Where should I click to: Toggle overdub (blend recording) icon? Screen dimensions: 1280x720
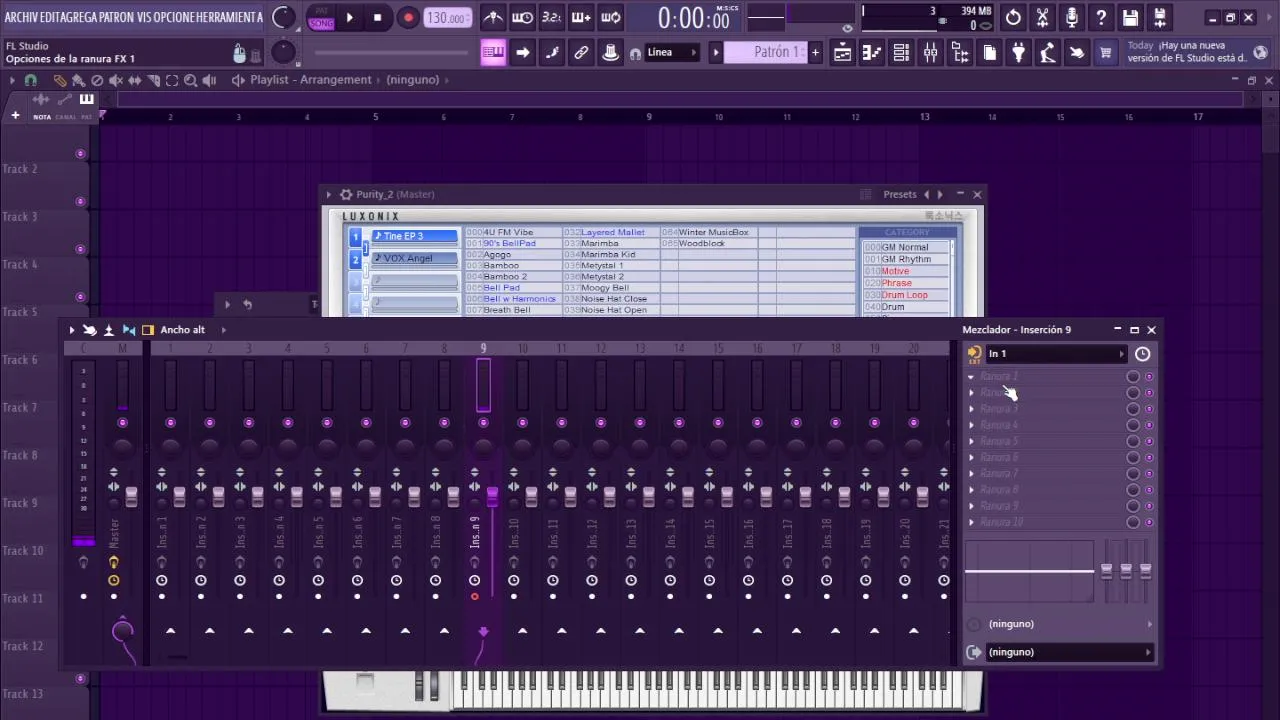(x=581, y=18)
